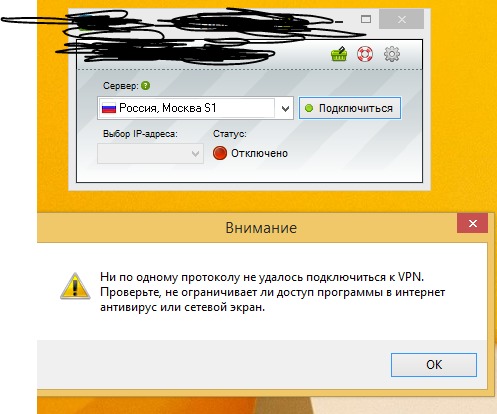Click the red Отключено status indicator
Screen dimensions: 497x414
[220, 153]
